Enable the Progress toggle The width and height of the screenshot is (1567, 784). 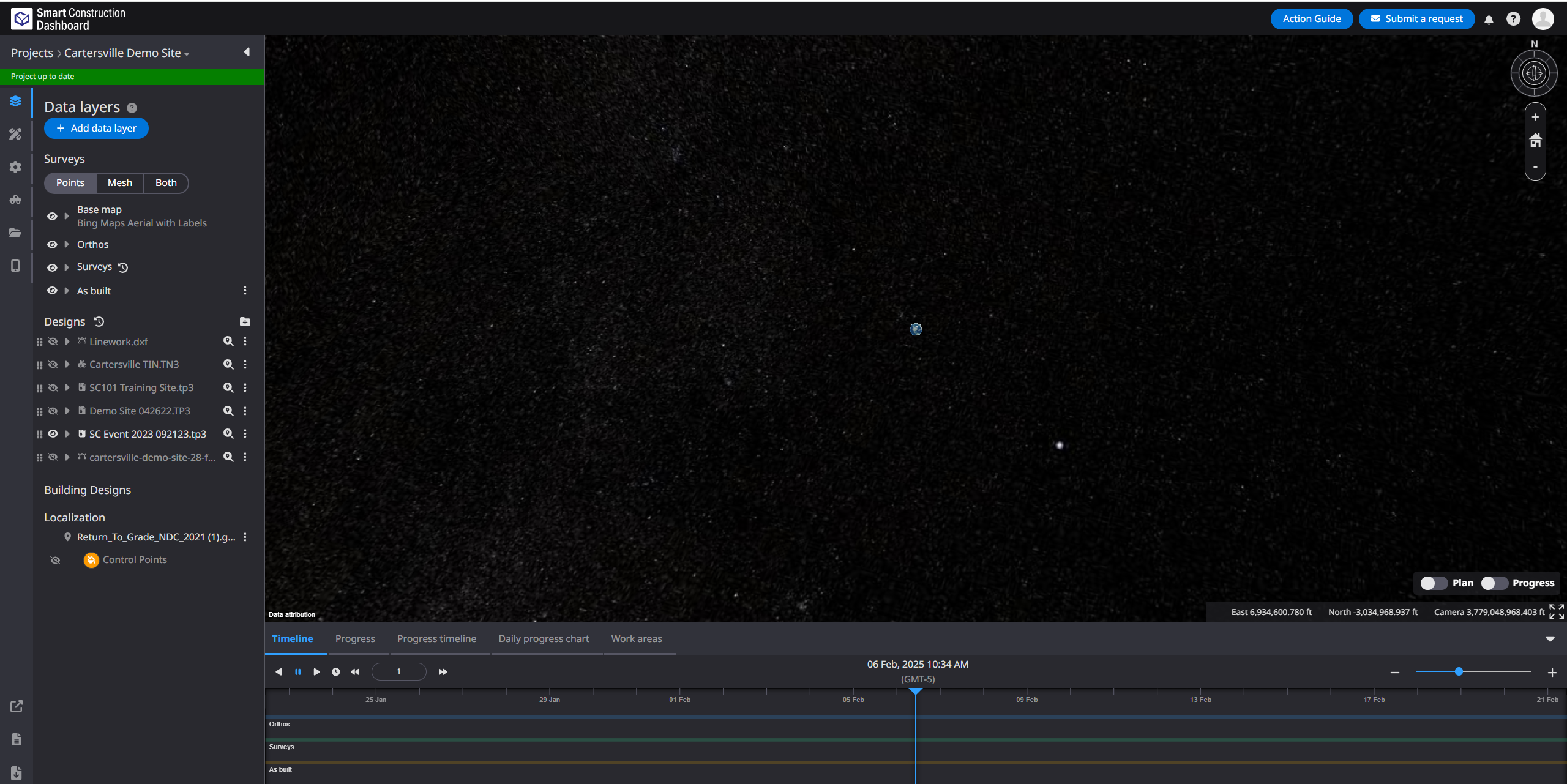1494,583
